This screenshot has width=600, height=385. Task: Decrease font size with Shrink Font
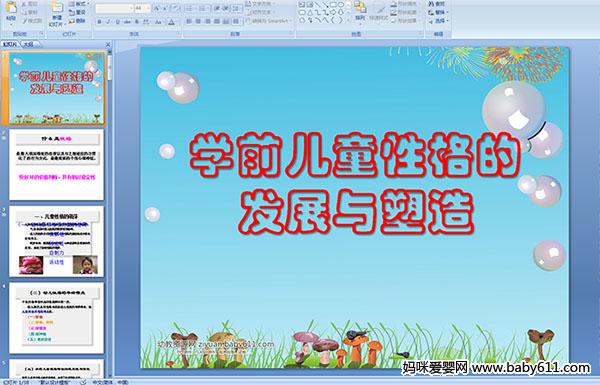(x=166, y=8)
